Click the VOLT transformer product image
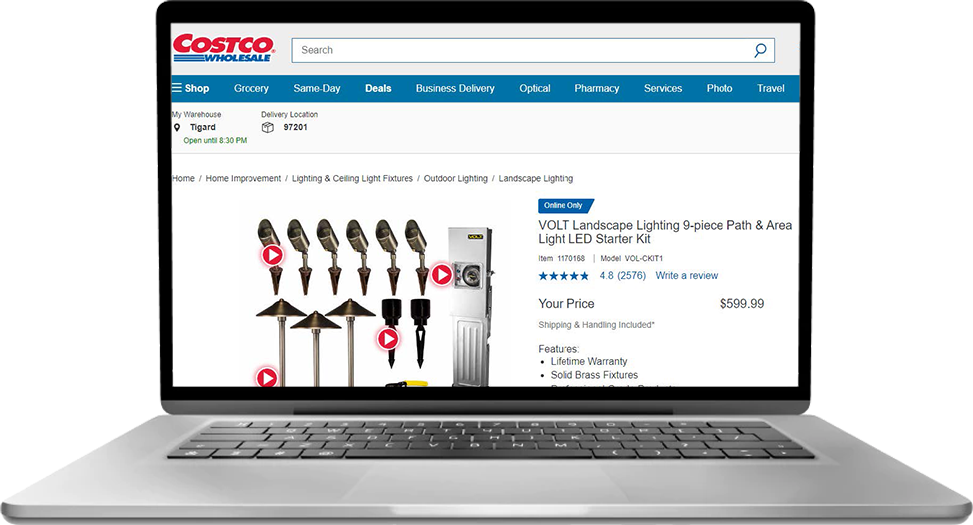The height and width of the screenshot is (525, 973). (470, 307)
